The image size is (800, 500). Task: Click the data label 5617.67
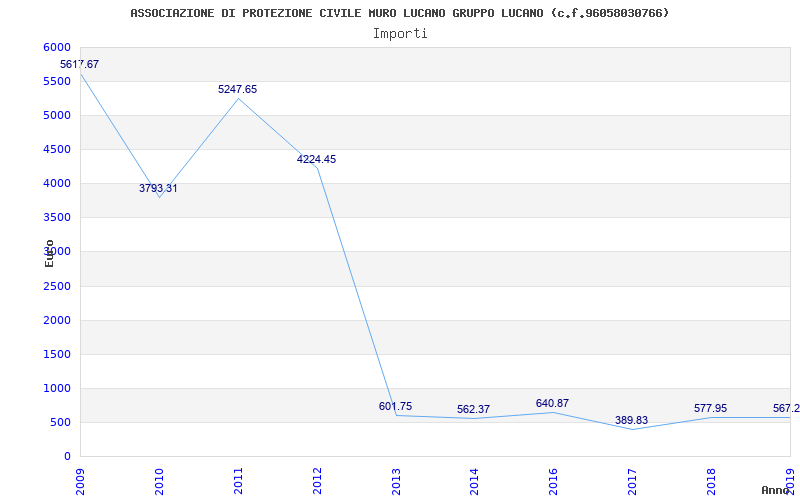point(80,64)
